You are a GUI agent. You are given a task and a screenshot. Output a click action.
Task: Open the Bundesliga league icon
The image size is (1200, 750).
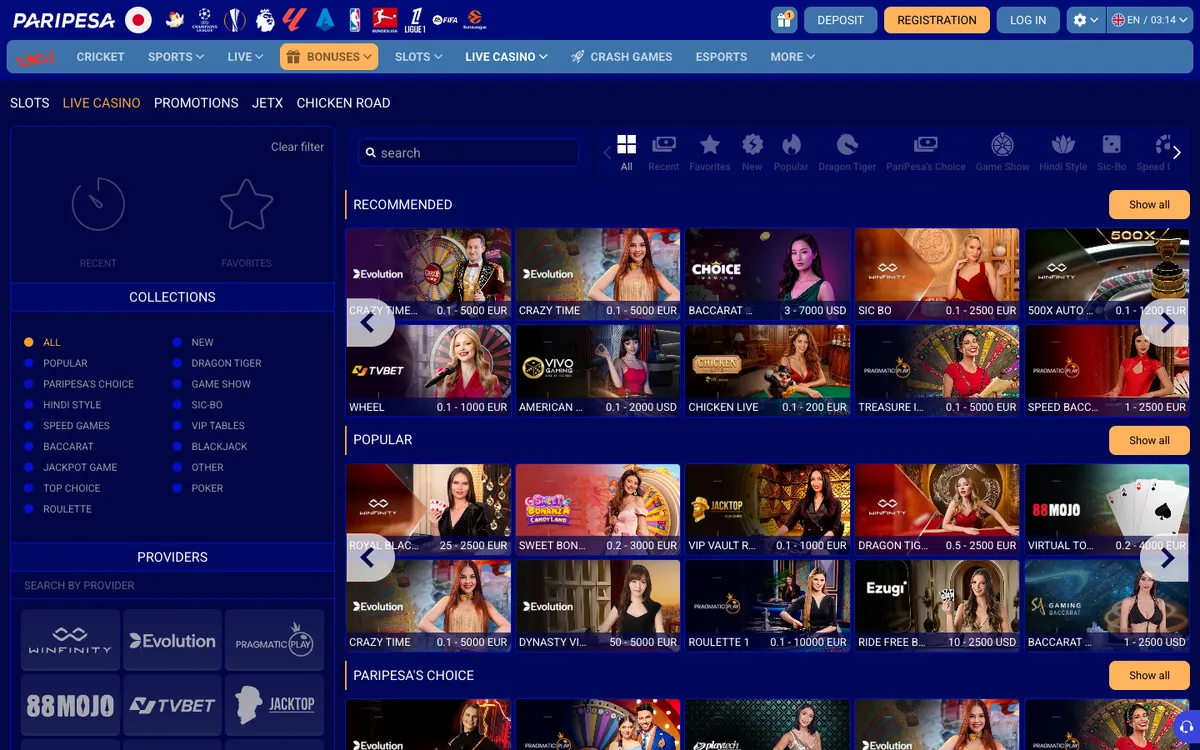(x=385, y=19)
